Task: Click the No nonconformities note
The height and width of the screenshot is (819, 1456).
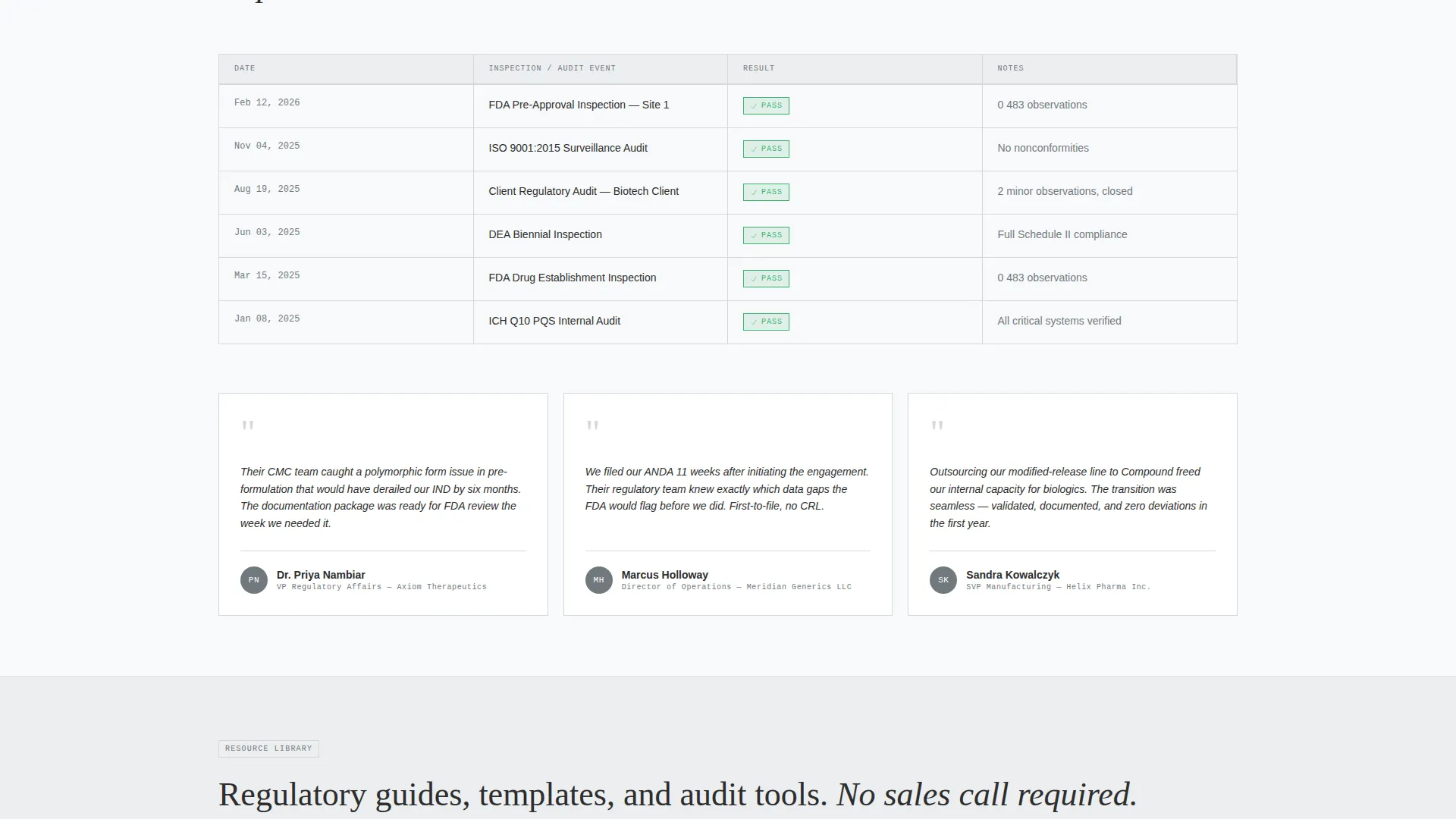Action: pos(1043,148)
